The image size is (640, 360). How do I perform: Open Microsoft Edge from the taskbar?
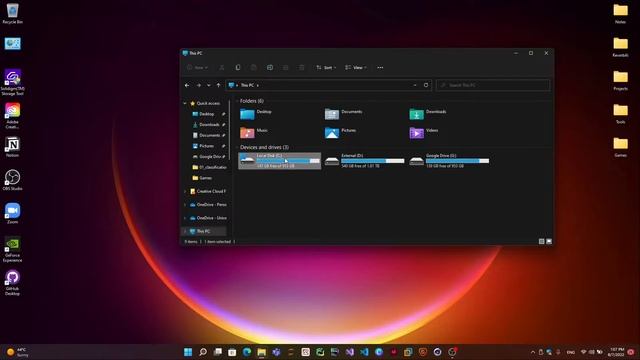(x=247, y=352)
